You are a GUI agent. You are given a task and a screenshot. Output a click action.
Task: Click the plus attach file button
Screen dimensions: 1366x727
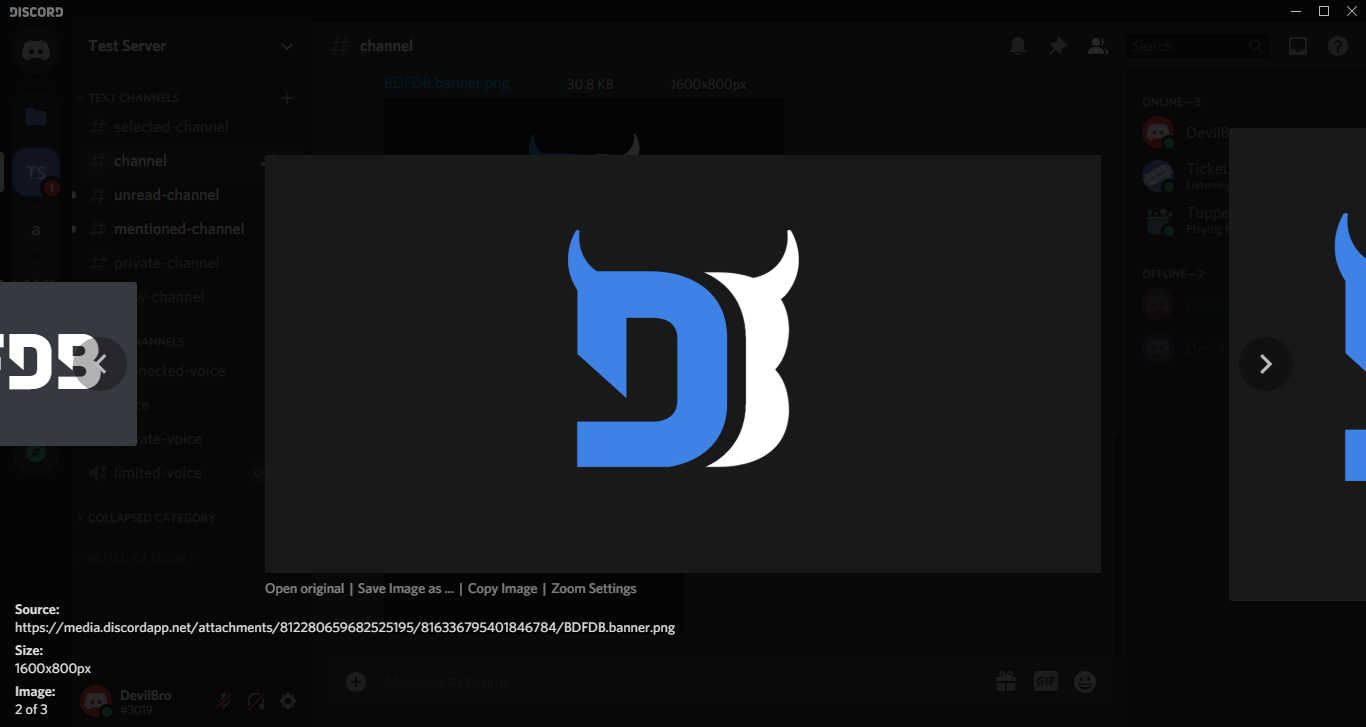356,682
